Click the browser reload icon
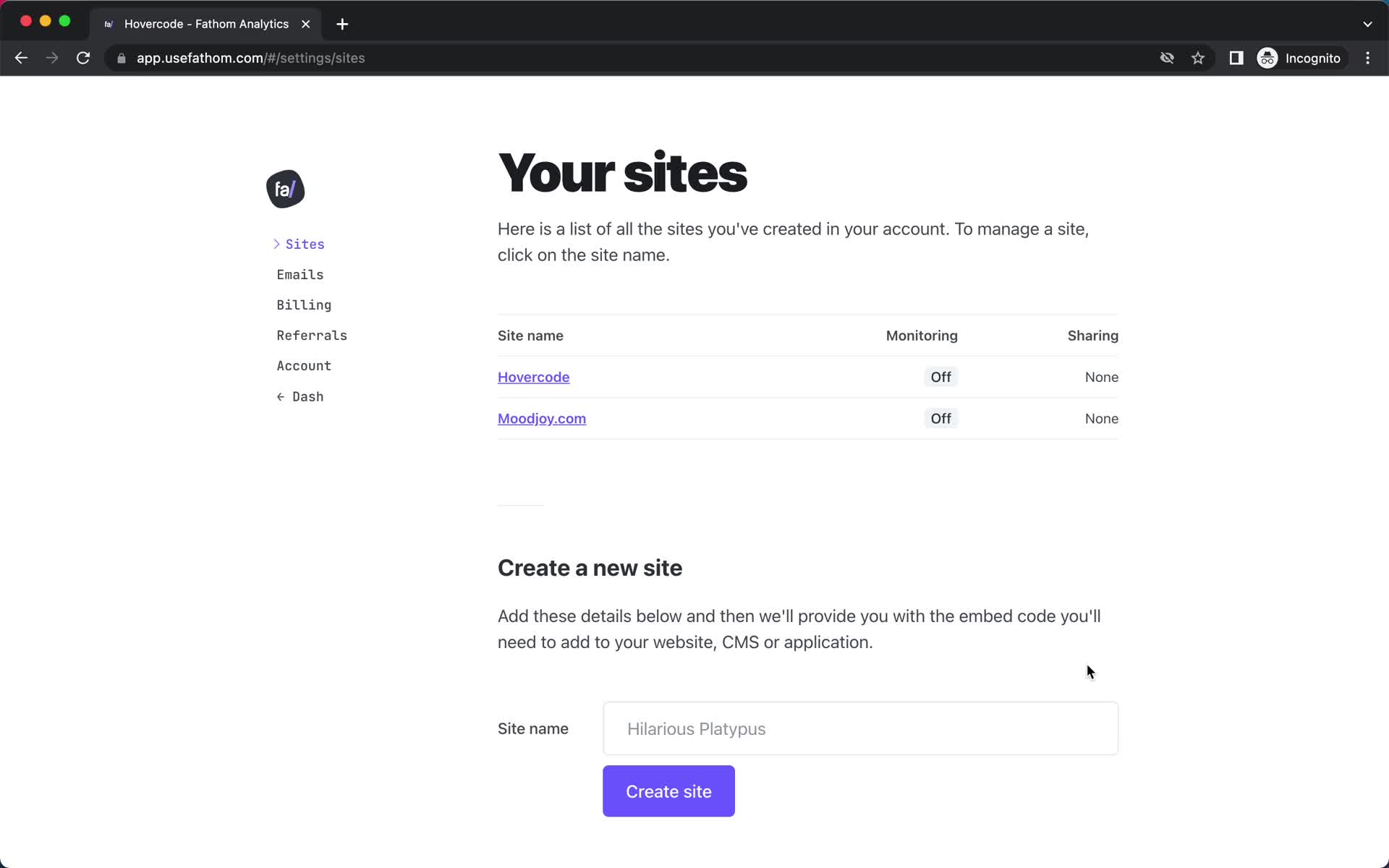The width and height of the screenshot is (1389, 868). tap(84, 58)
